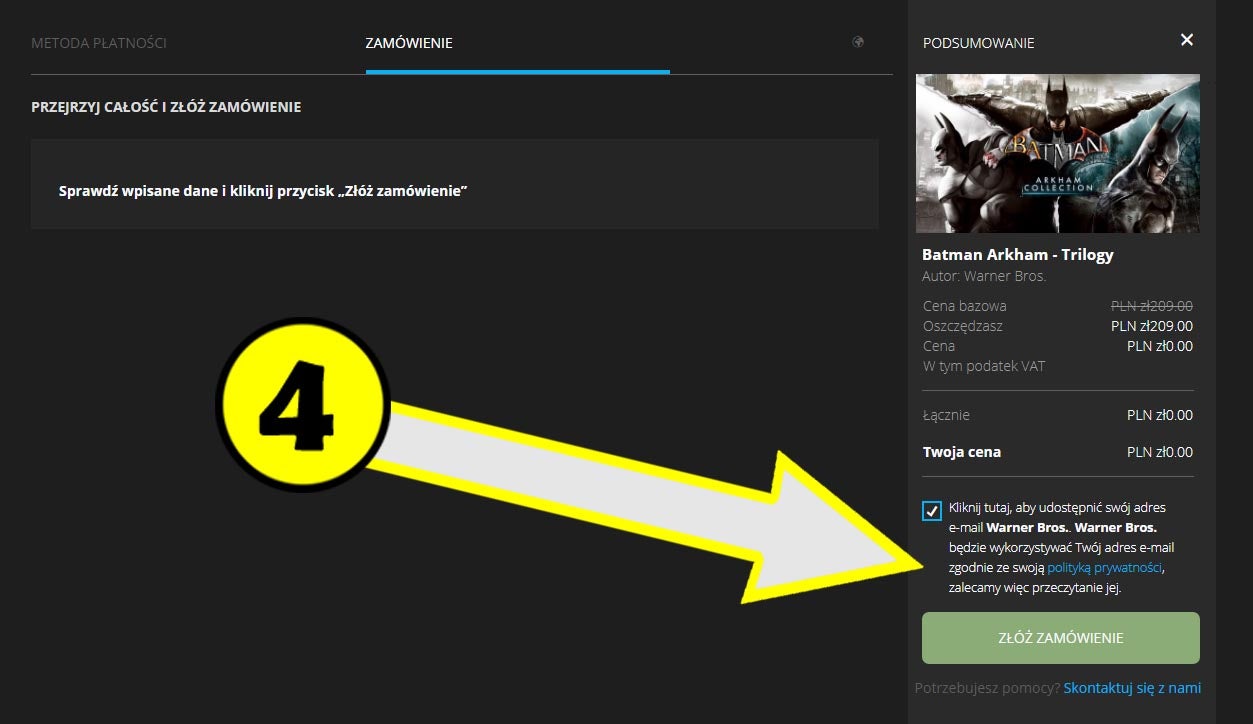
Task: Switch to the Metoda płatności tab
Action: click(x=99, y=43)
